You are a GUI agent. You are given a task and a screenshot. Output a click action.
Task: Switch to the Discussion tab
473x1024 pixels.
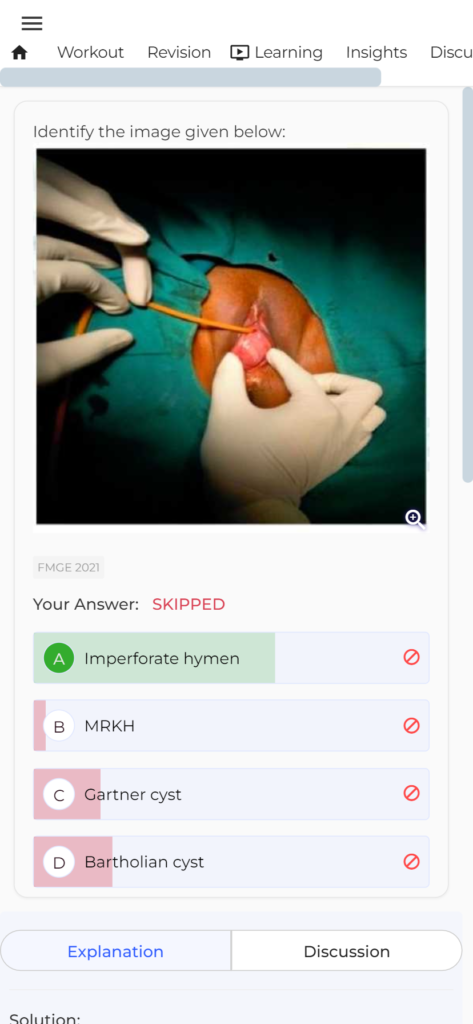(347, 951)
